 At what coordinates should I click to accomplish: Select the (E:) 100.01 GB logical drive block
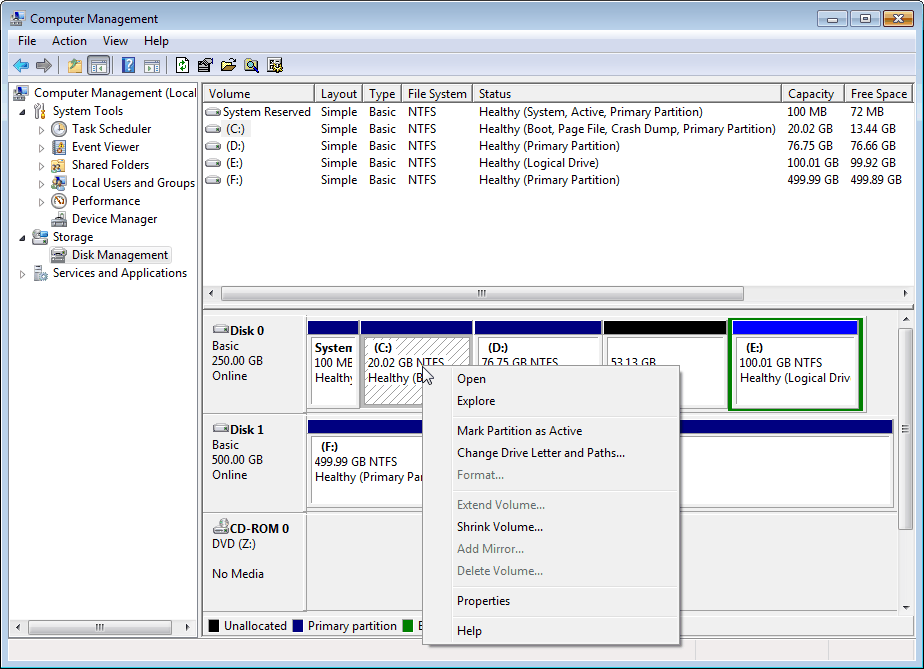point(796,364)
